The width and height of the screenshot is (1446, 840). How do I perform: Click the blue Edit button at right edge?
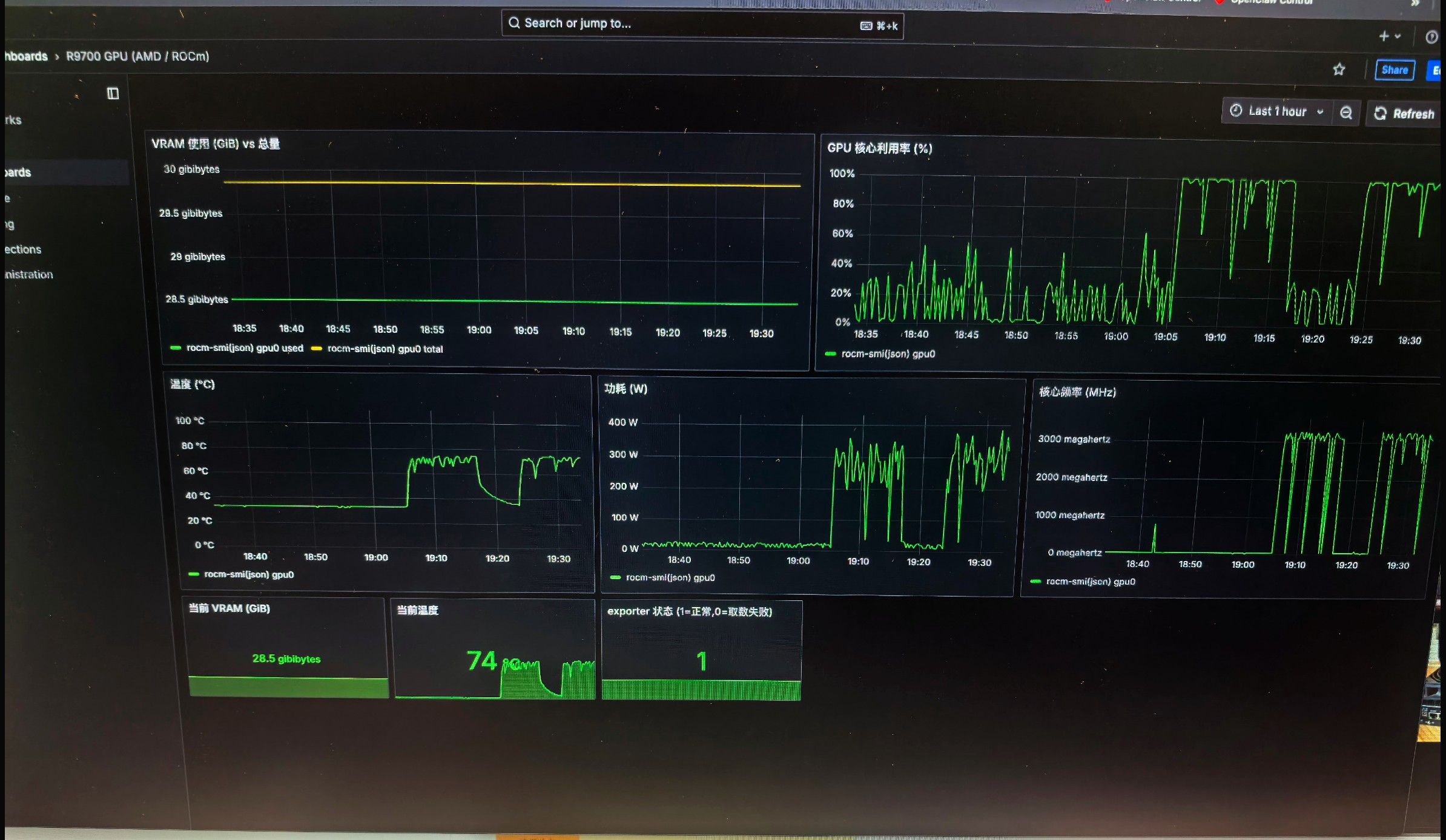click(x=1434, y=71)
